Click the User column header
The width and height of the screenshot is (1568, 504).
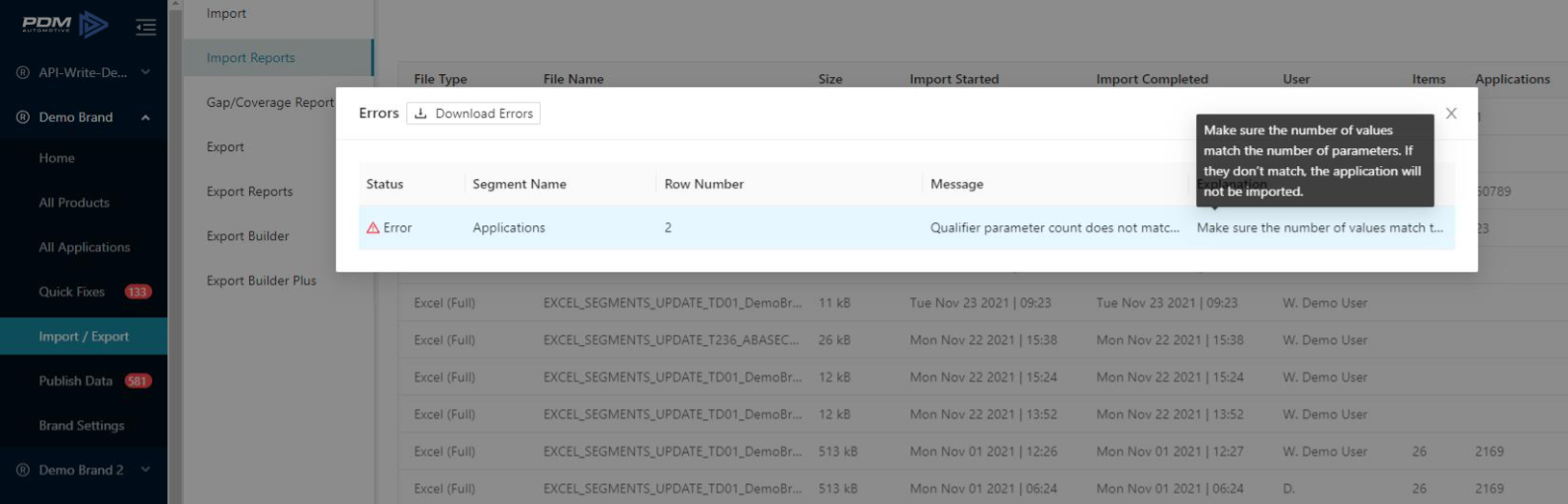coord(1296,79)
